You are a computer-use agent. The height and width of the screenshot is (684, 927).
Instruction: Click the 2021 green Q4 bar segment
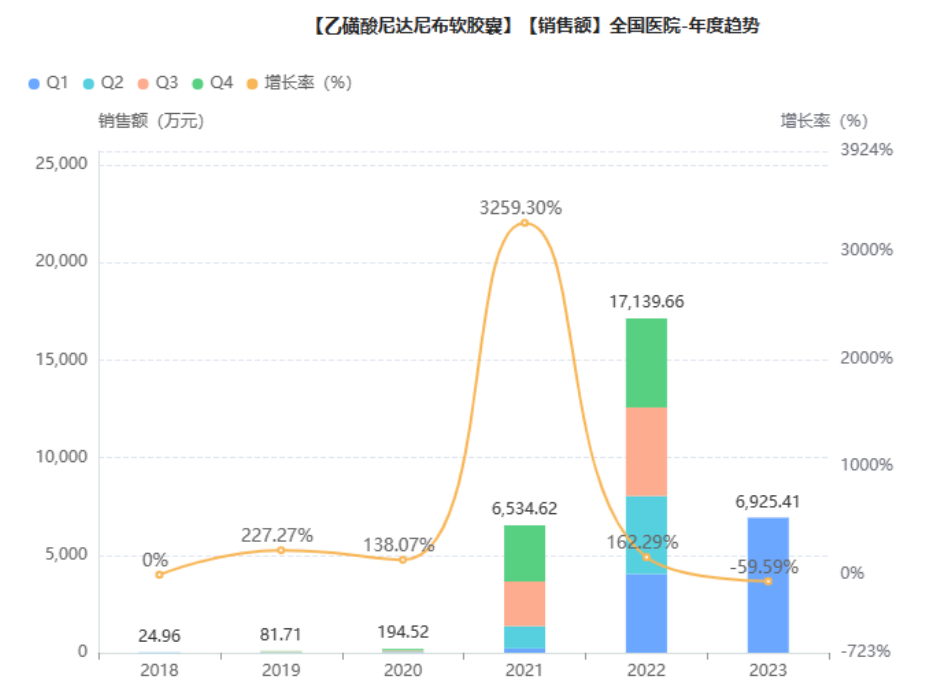524,553
